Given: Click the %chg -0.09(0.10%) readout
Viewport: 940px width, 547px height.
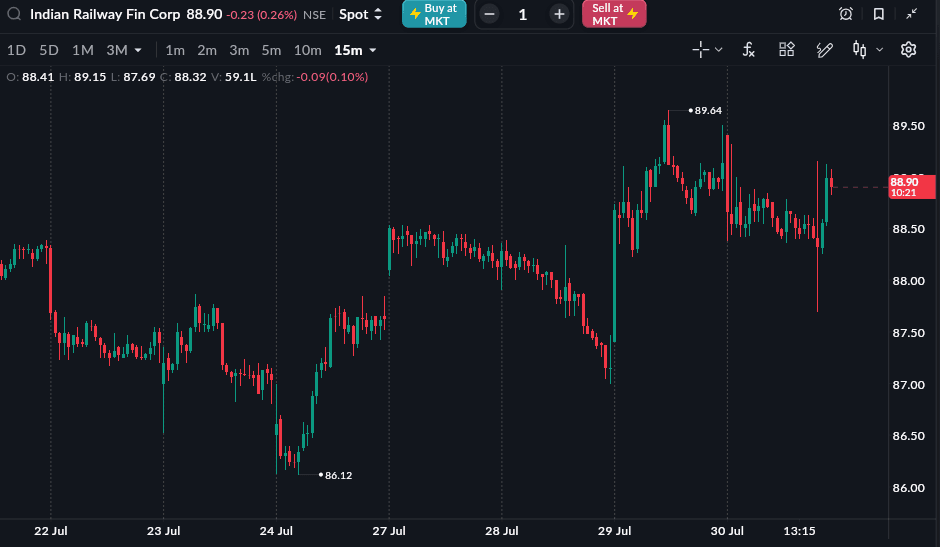Looking at the screenshot, I should 315,77.
